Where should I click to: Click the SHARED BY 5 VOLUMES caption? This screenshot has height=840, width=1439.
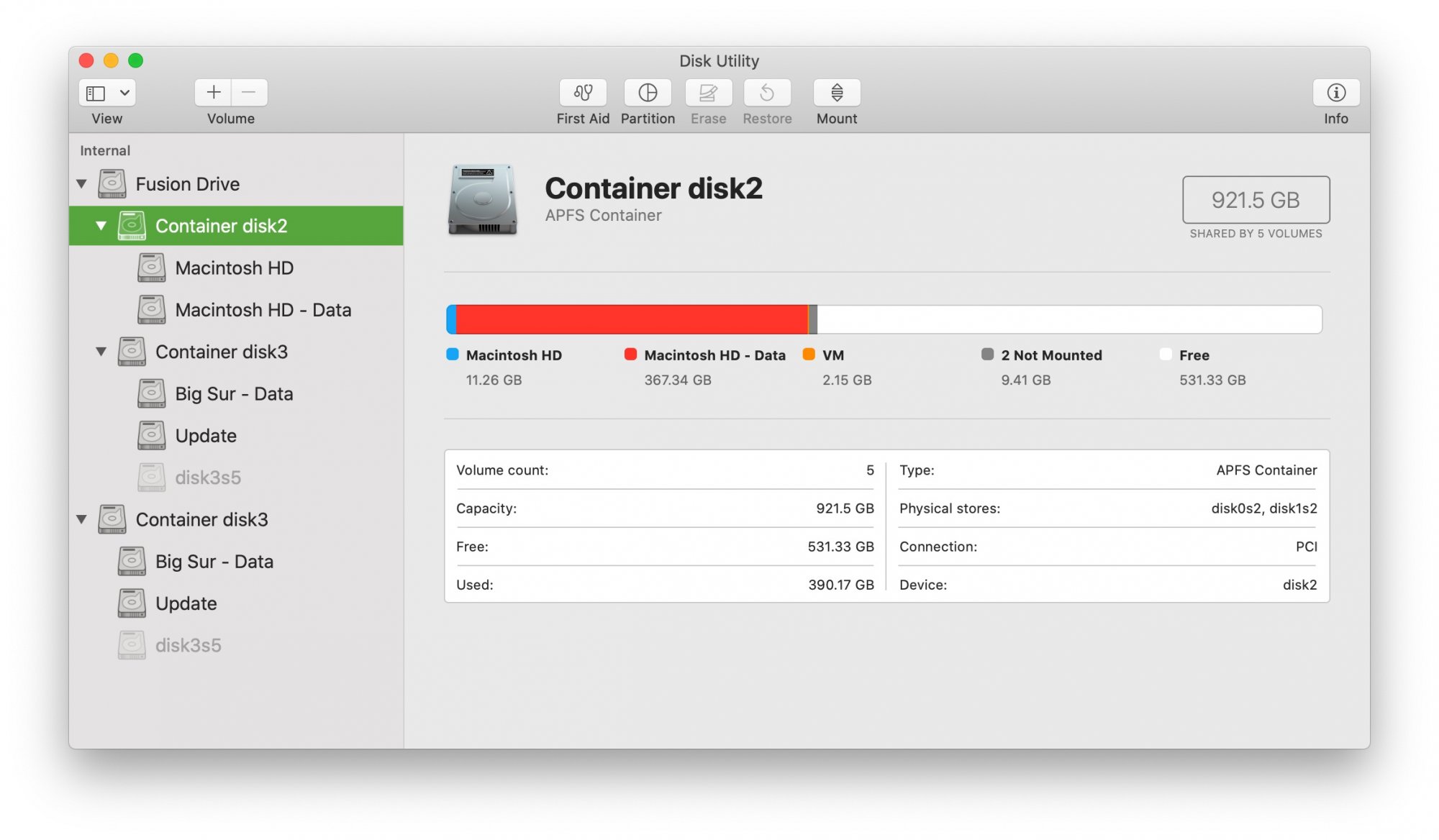pos(1256,234)
